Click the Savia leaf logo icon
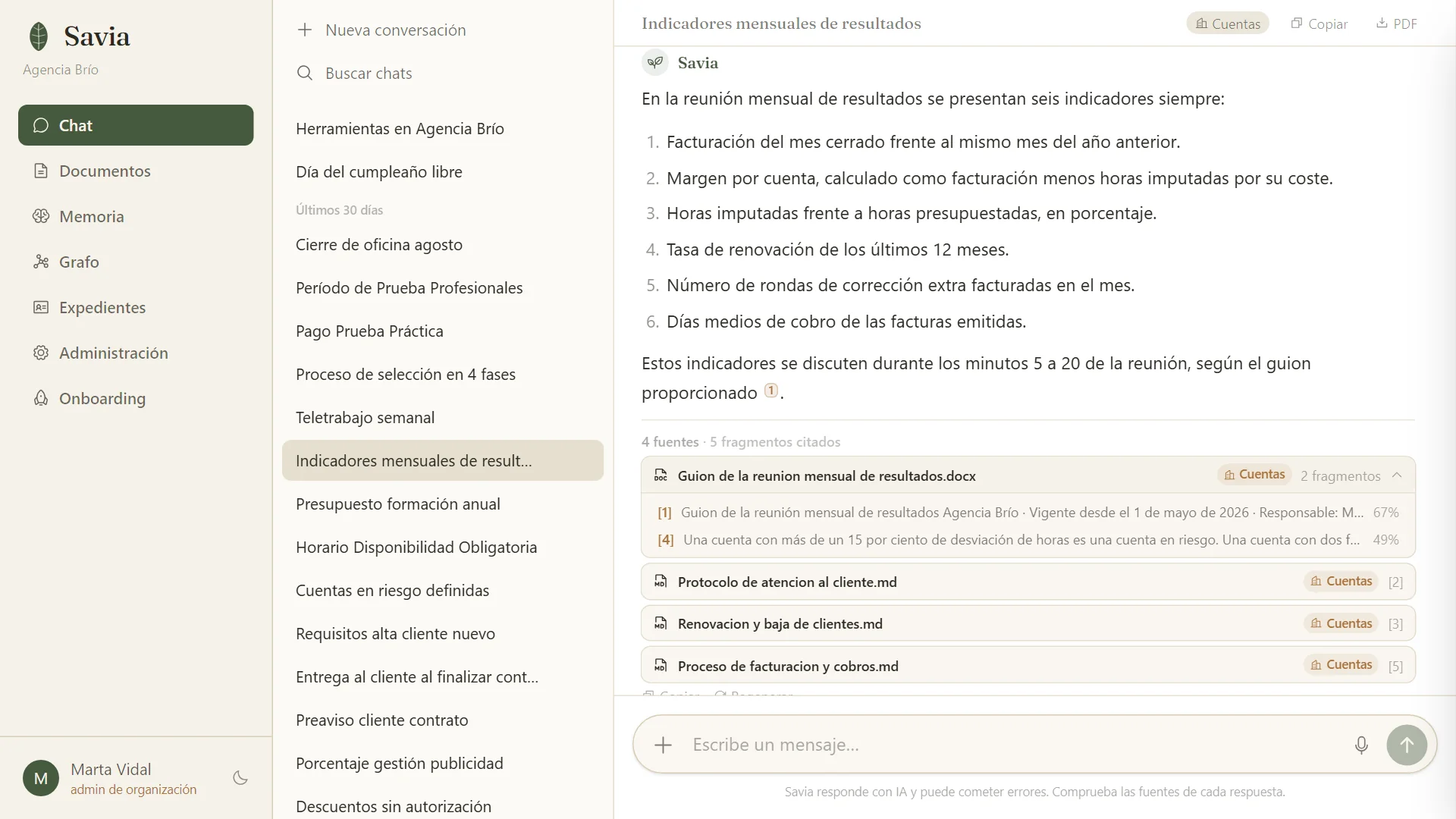The width and height of the screenshot is (1456, 819). (39, 36)
